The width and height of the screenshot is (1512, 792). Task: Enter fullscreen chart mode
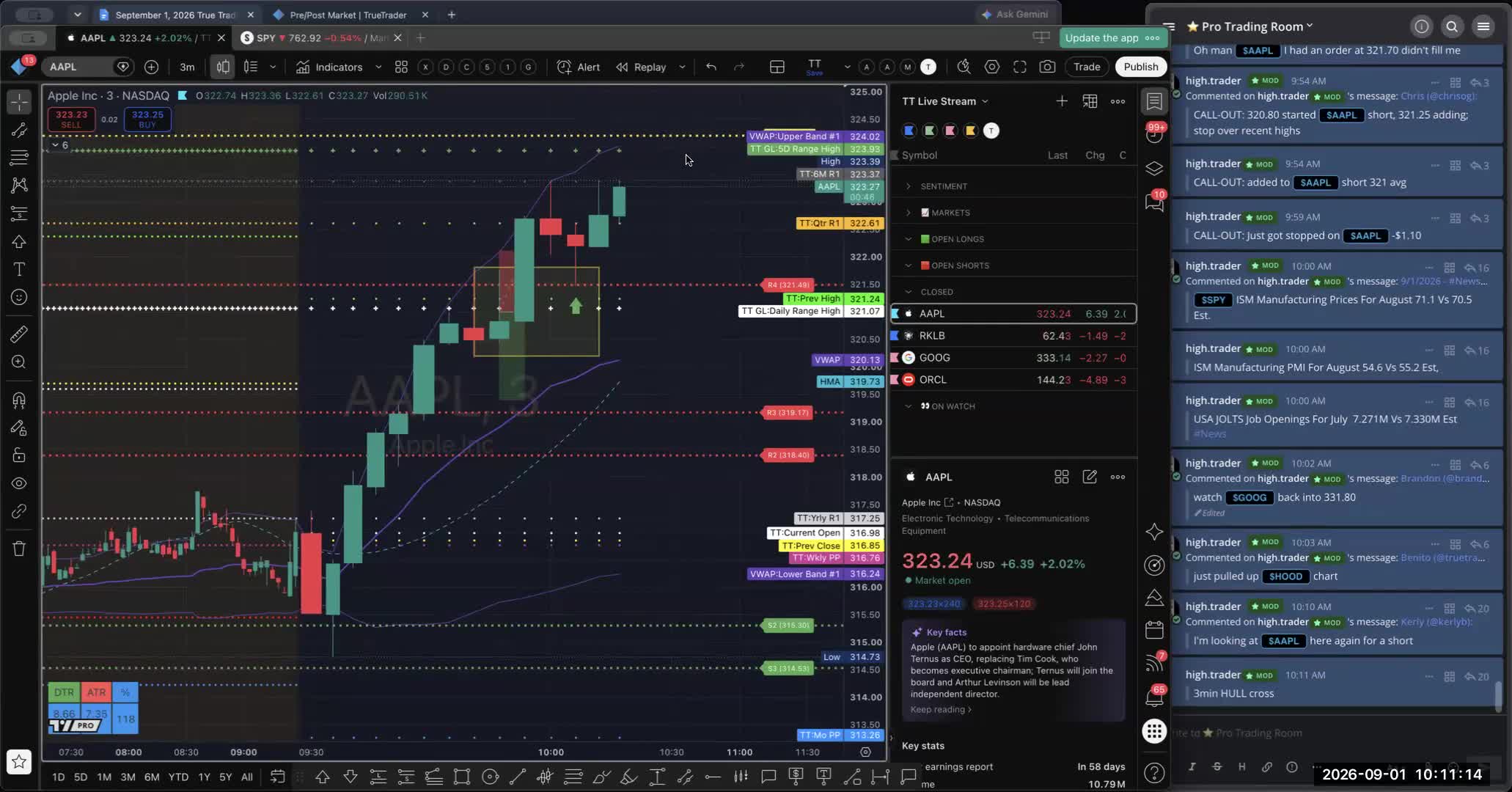1020,67
